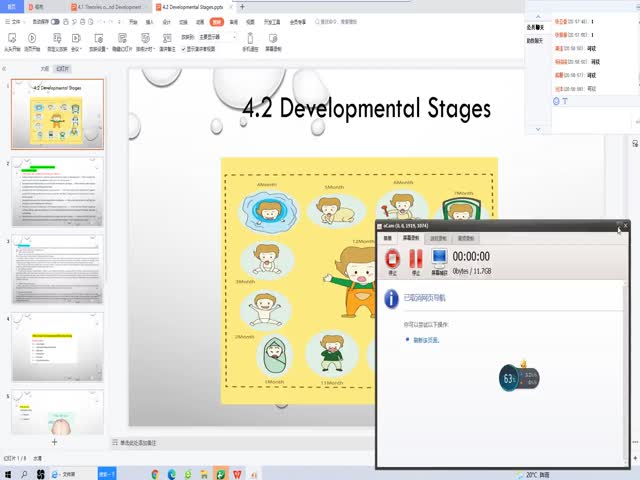Click the save icon in quick access toolbar
The image size is (640, 480).
[x=66, y=22]
